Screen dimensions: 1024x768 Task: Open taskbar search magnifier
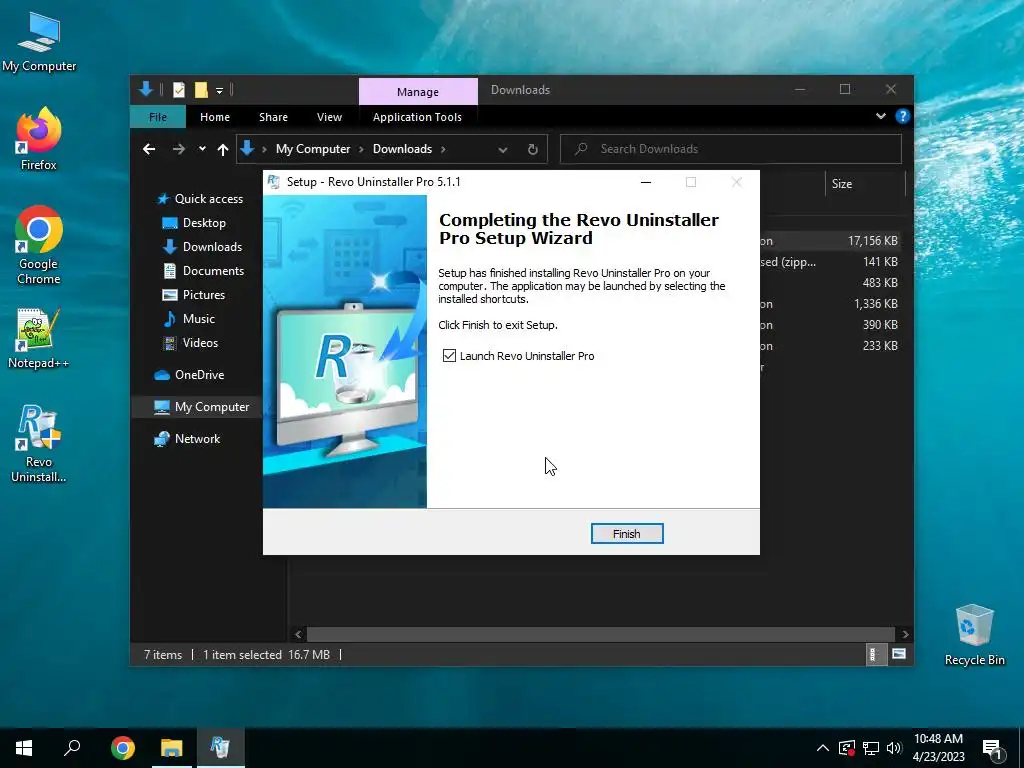point(72,748)
